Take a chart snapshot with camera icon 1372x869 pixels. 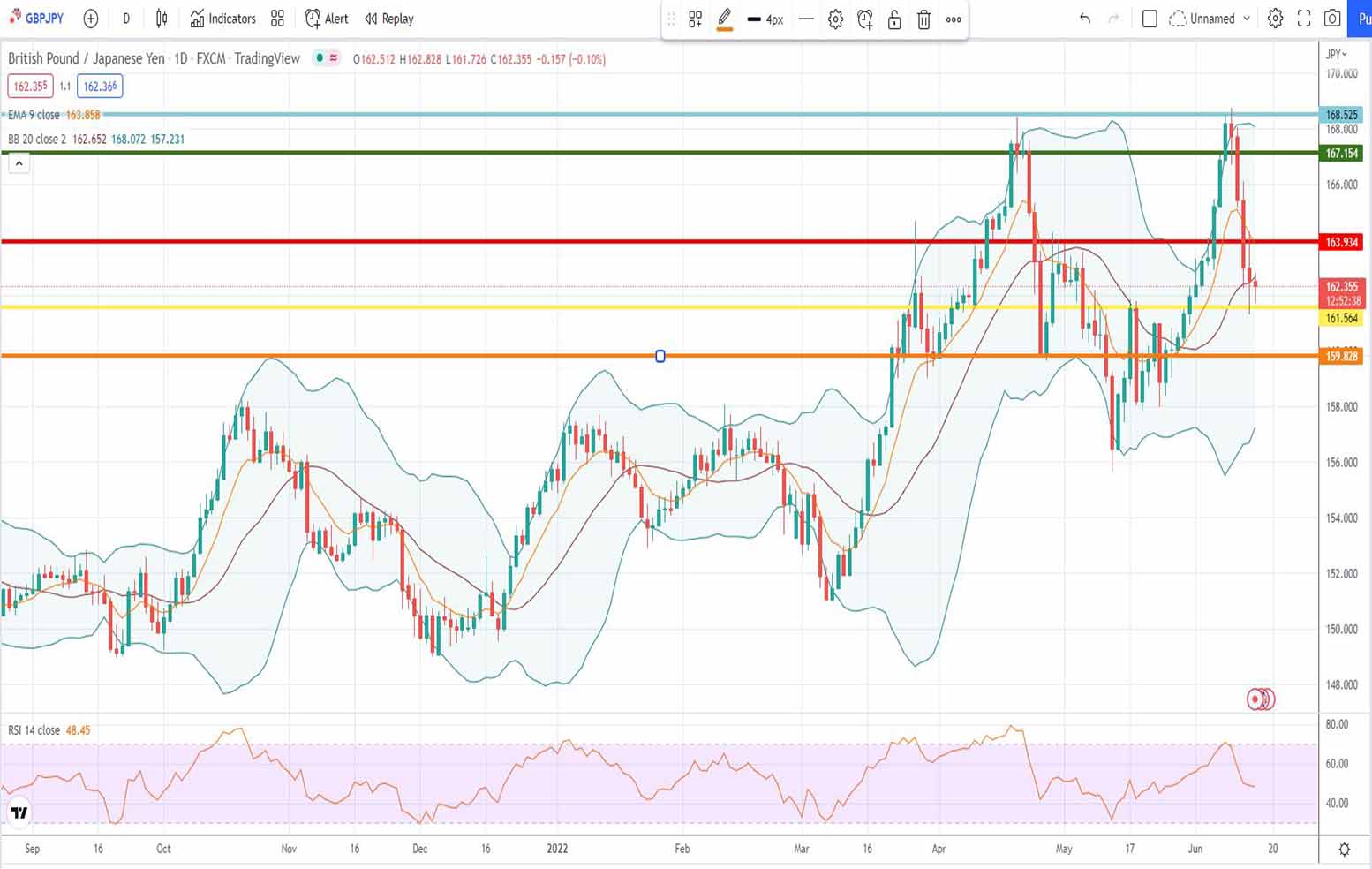(x=1332, y=19)
